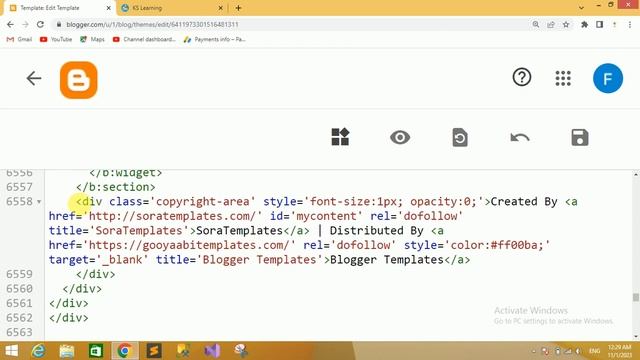Open the Chrome three-dot menu
640x360 pixels.
(x=630, y=24)
